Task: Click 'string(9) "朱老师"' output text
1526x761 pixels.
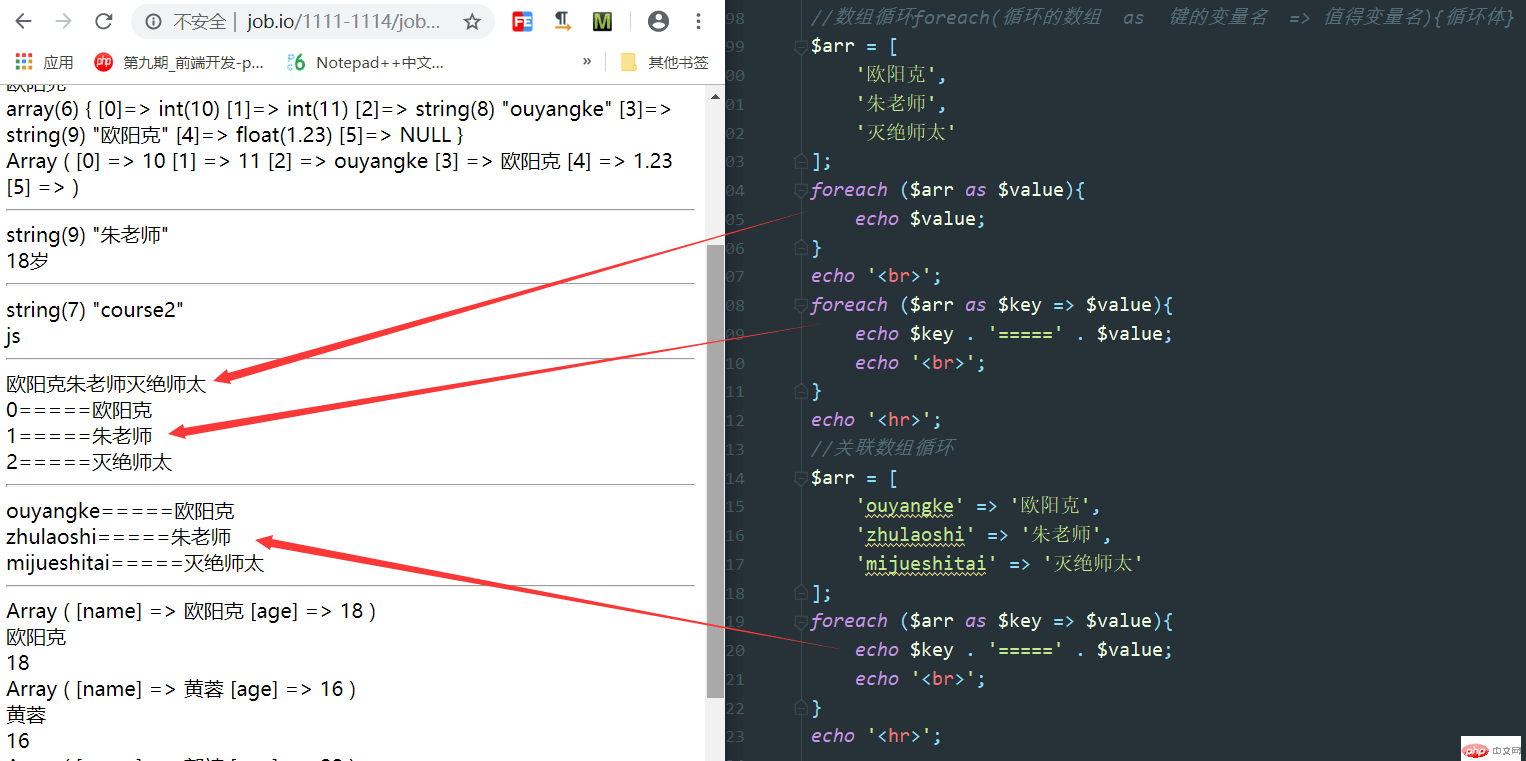Action: tap(87, 235)
